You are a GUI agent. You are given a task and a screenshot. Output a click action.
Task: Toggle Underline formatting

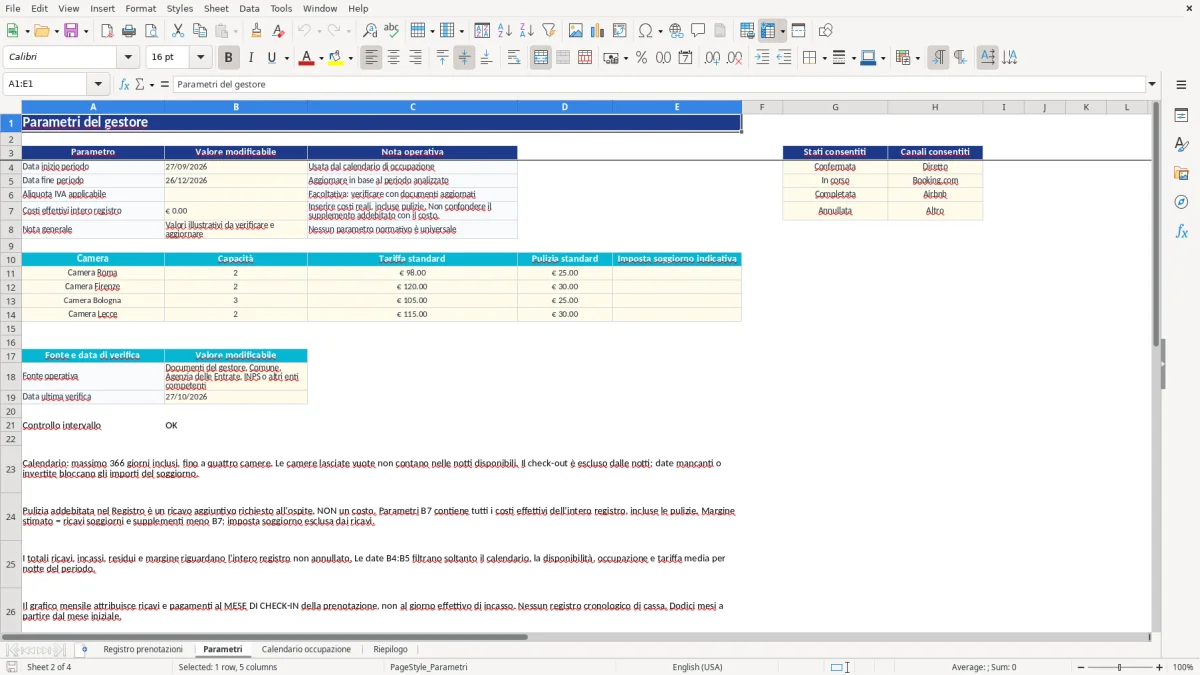point(272,58)
